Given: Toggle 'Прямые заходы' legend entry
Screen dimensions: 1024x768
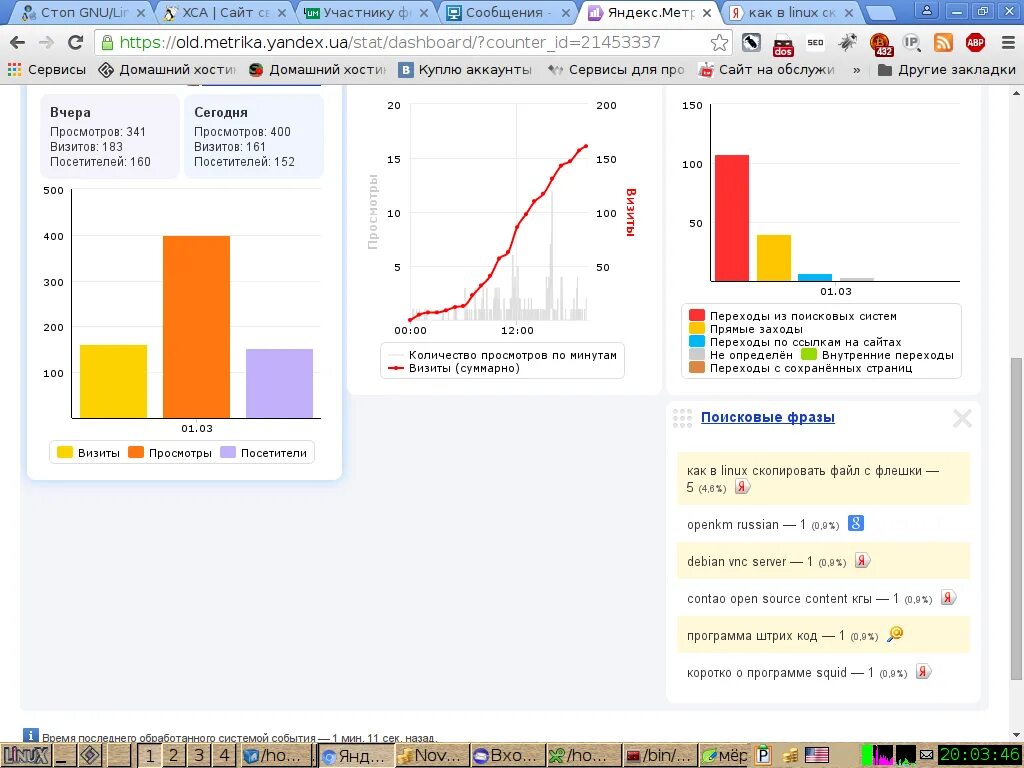Looking at the screenshot, I should [746, 329].
